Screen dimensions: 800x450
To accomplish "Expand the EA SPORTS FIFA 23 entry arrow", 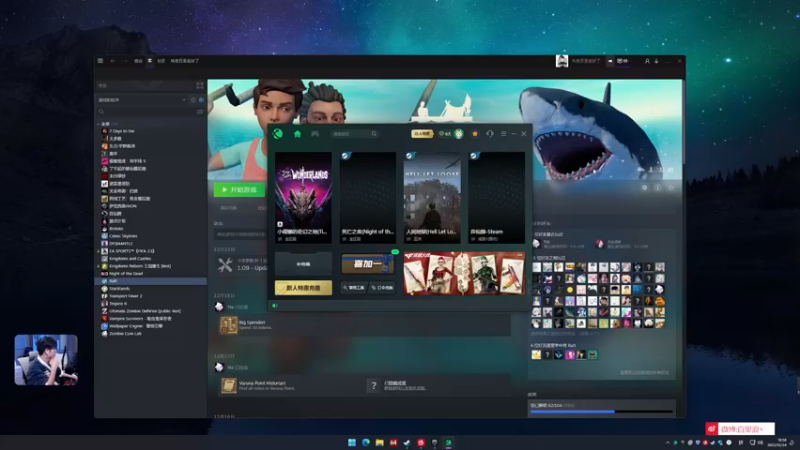I will coord(98,251).
